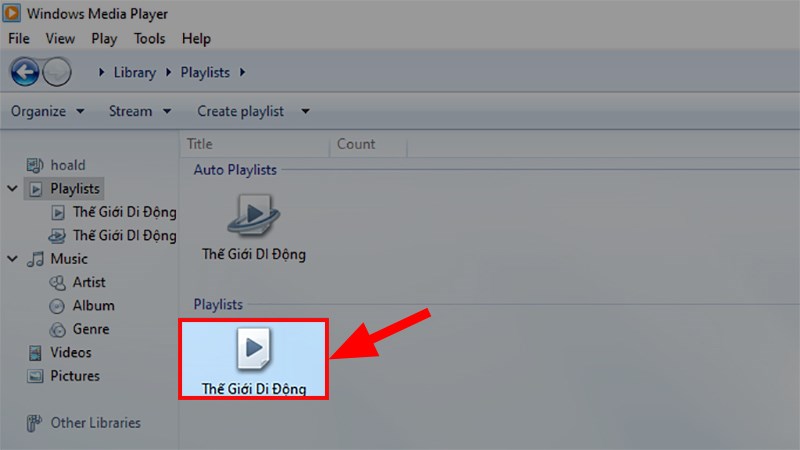Image resolution: width=800 pixels, height=450 pixels.
Task: Open the File menu
Action: (19, 39)
